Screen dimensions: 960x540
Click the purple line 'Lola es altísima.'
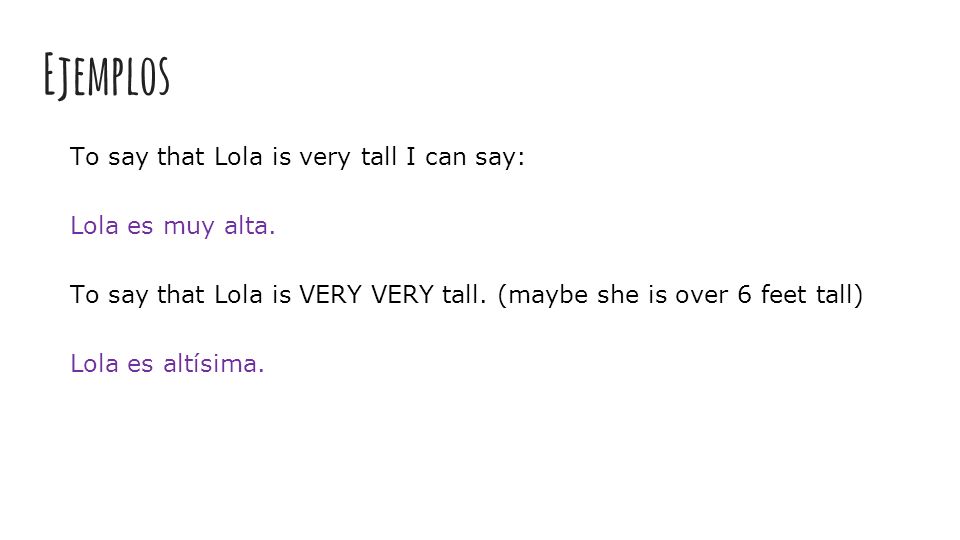click(167, 364)
